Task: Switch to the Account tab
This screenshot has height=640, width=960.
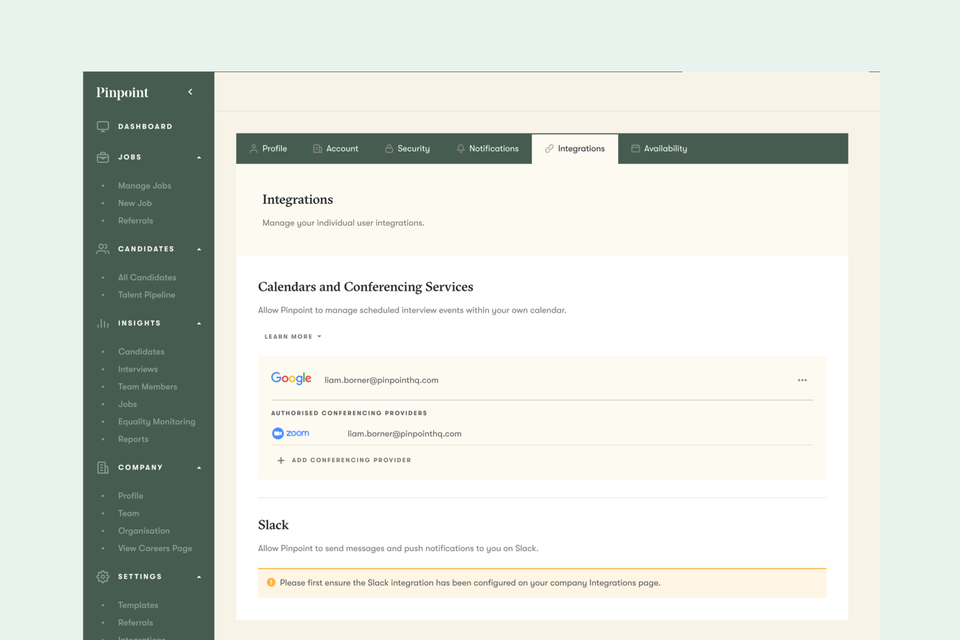Action: click(x=336, y=149)
